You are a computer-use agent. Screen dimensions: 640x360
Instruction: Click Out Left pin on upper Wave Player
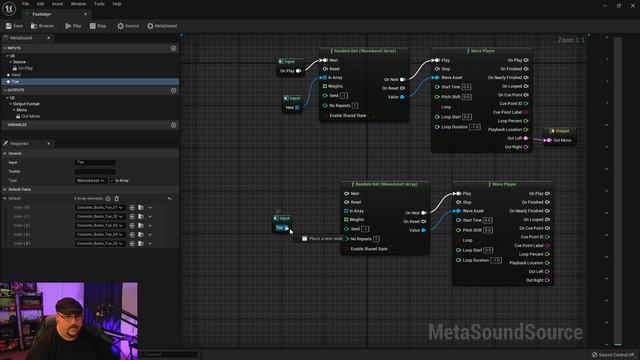pos(526,138)
